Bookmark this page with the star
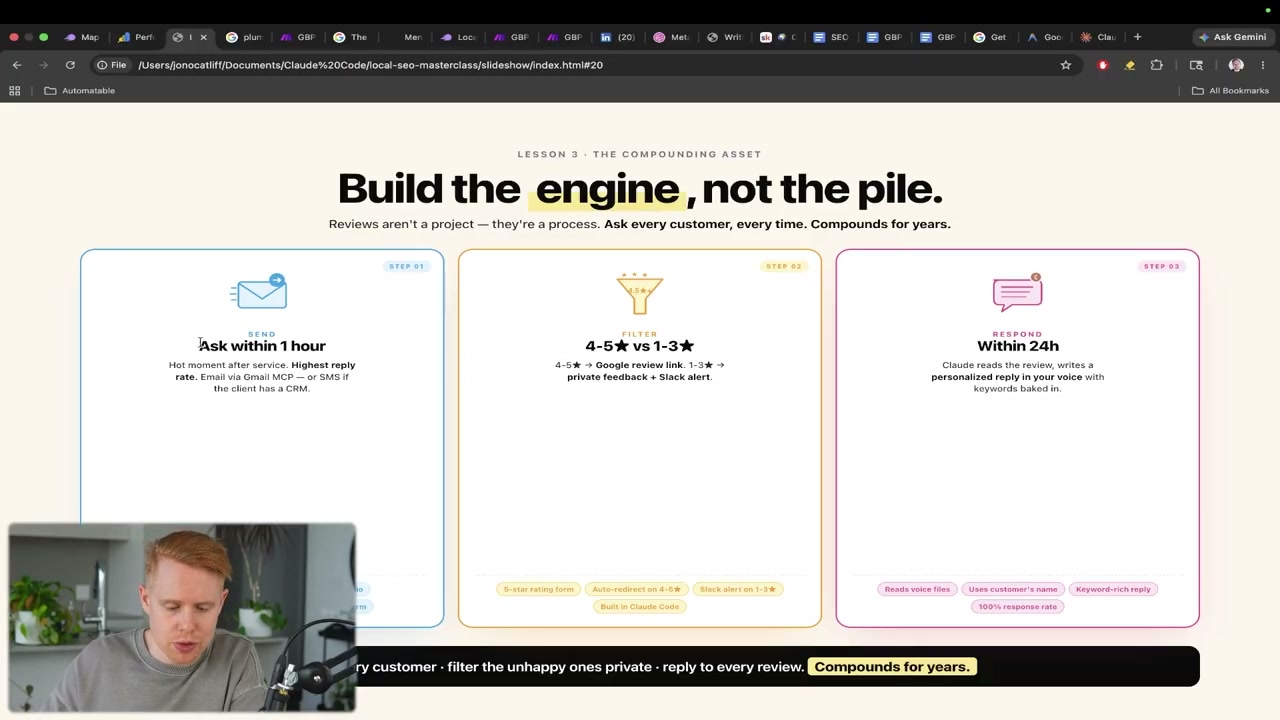 point(1066,65)
